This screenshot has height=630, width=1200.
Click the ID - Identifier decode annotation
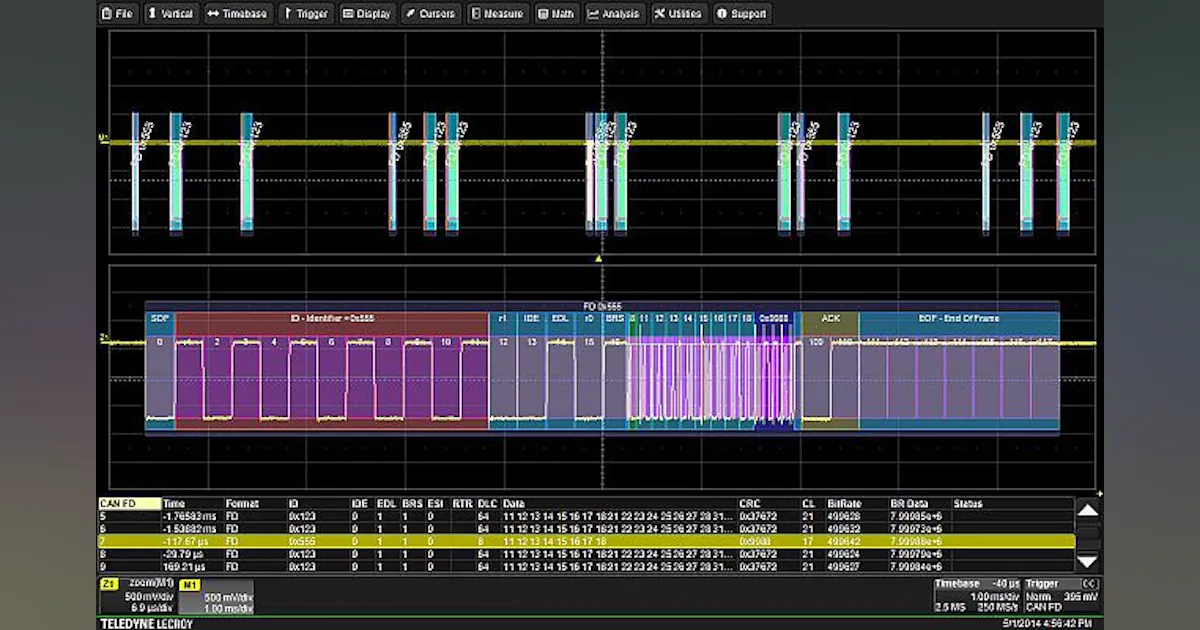331,318
